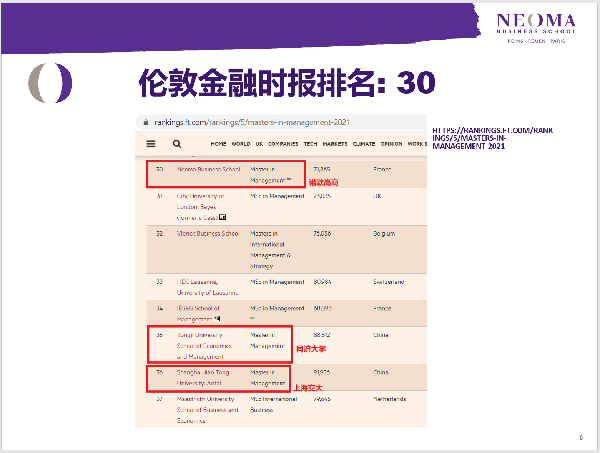This screenshot has height=453, width=600.
Task: Click the slide page number at bottom right
Action: pos(581,437)
